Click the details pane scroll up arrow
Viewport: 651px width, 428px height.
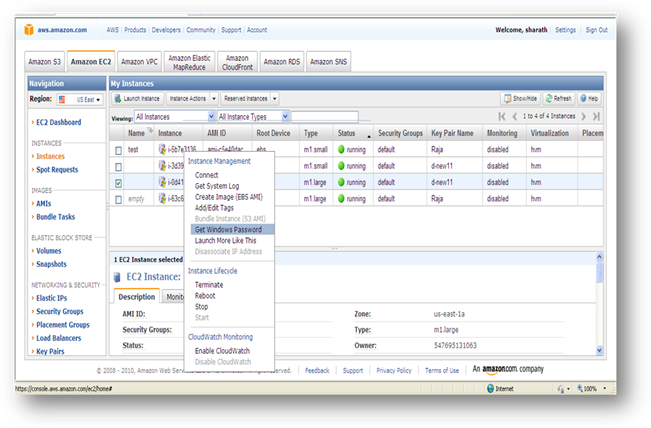599,257
